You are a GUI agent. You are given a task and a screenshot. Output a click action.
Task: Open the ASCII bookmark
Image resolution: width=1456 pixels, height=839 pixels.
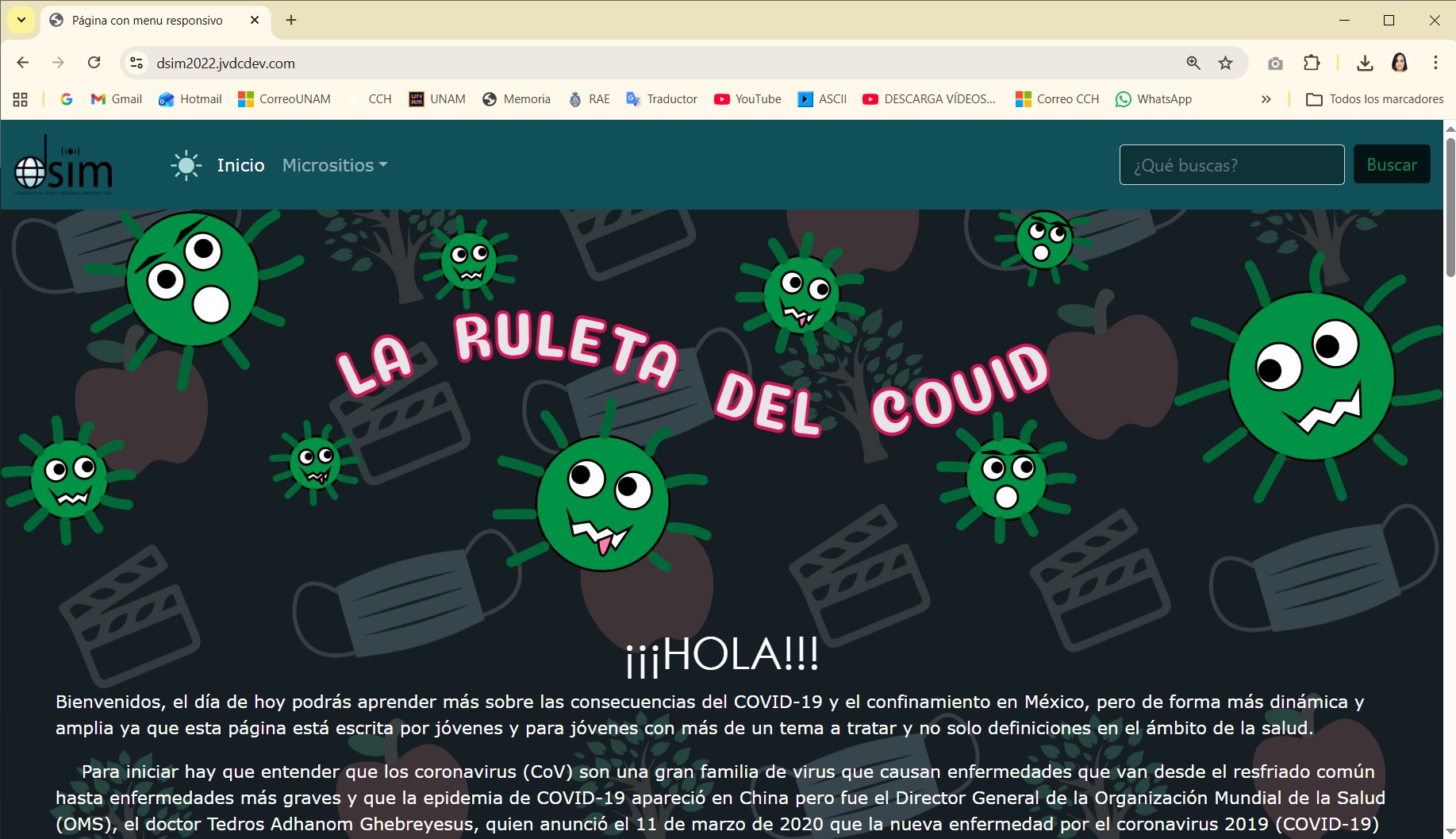click(x=823, y=99)
